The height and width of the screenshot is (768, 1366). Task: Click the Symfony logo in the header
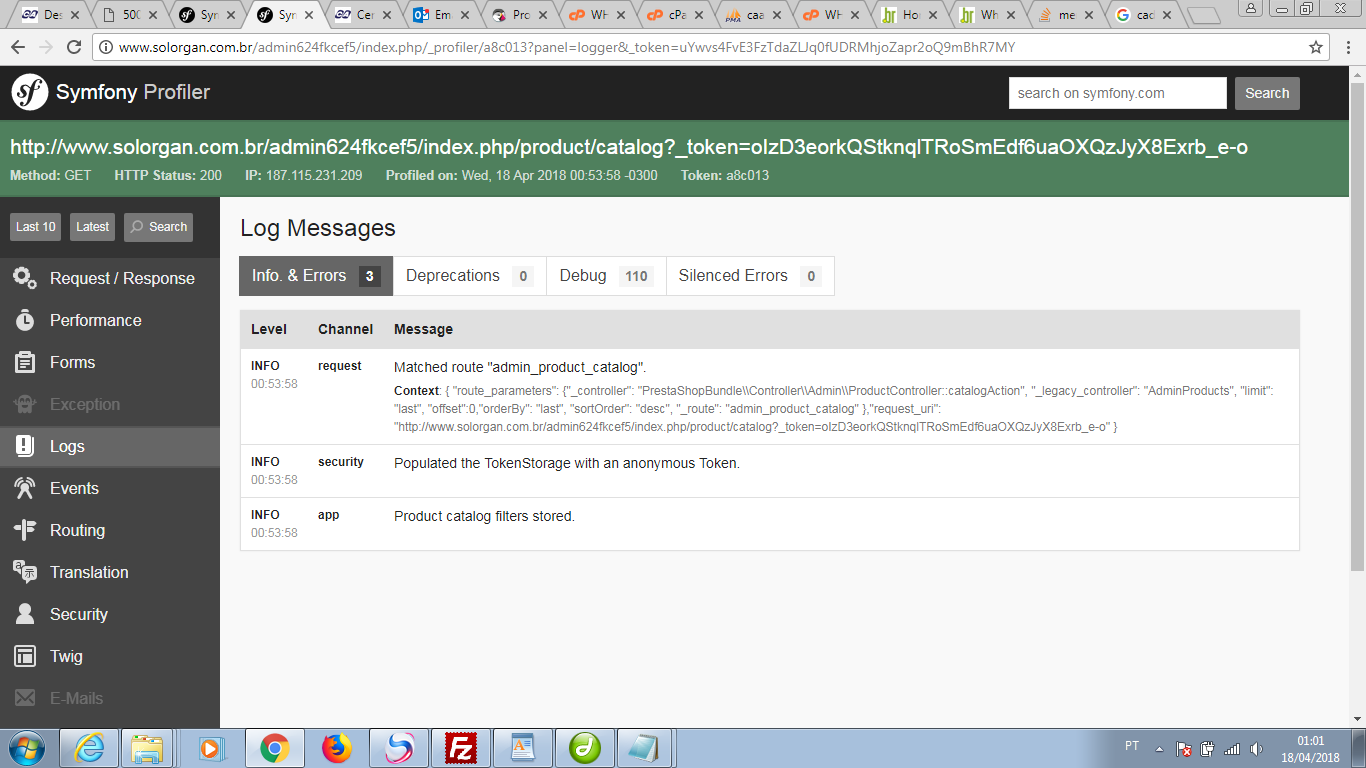pyautogui.click(x=30, y=92)
